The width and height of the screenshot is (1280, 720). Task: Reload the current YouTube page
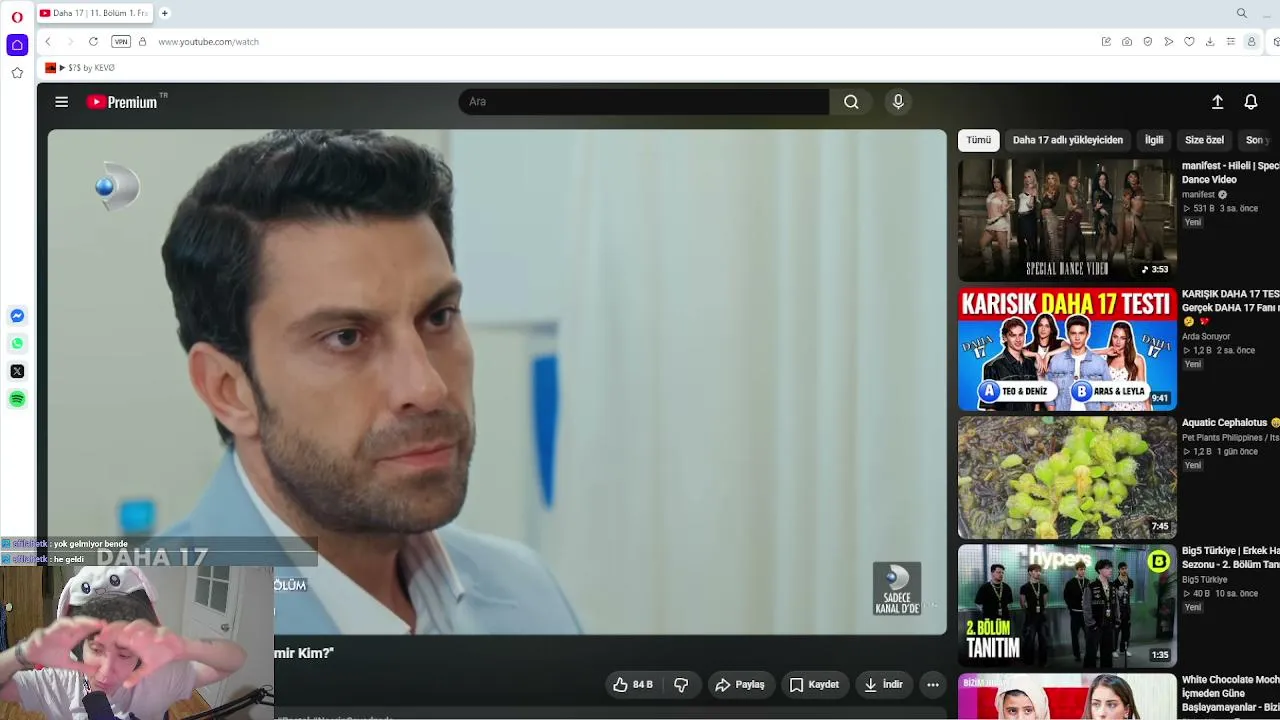click(x=93, y=42)
